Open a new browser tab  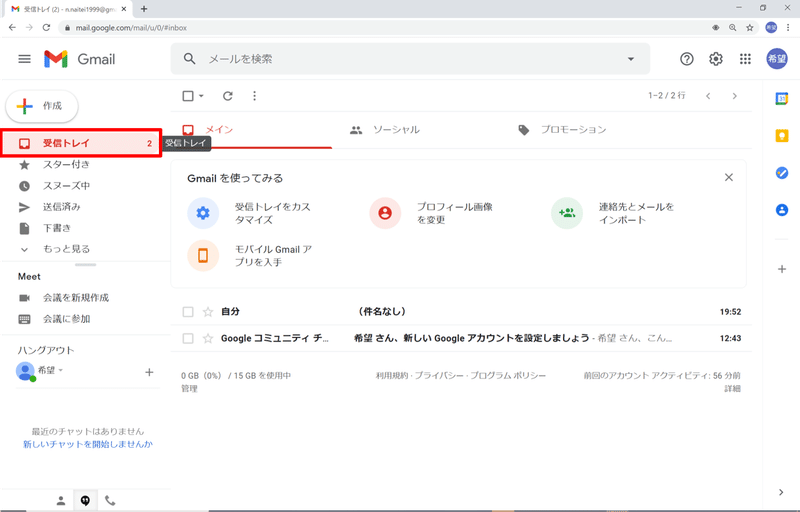144,9
